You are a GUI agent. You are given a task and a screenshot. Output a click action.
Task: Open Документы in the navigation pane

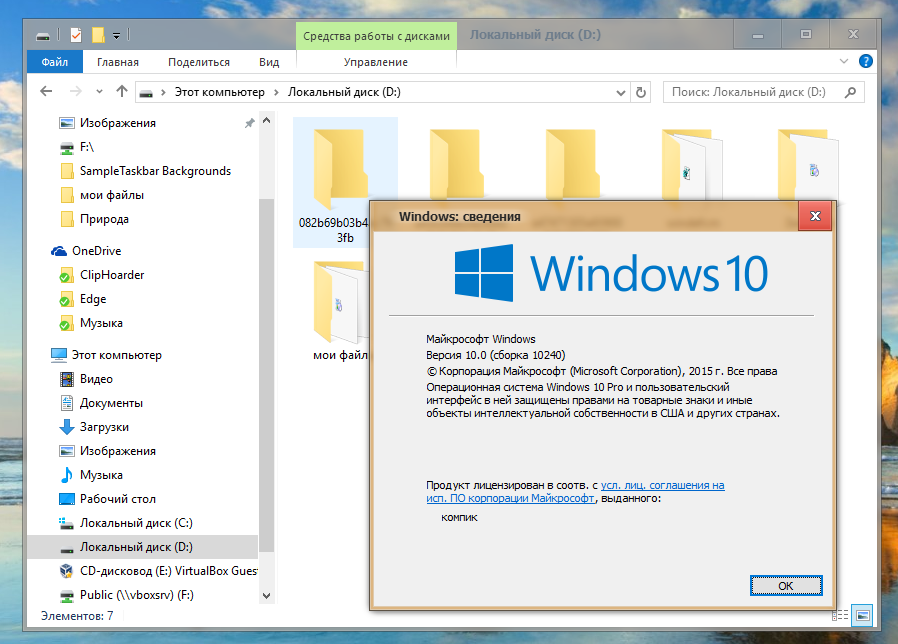pyautogui.click(x=111, y=403)
